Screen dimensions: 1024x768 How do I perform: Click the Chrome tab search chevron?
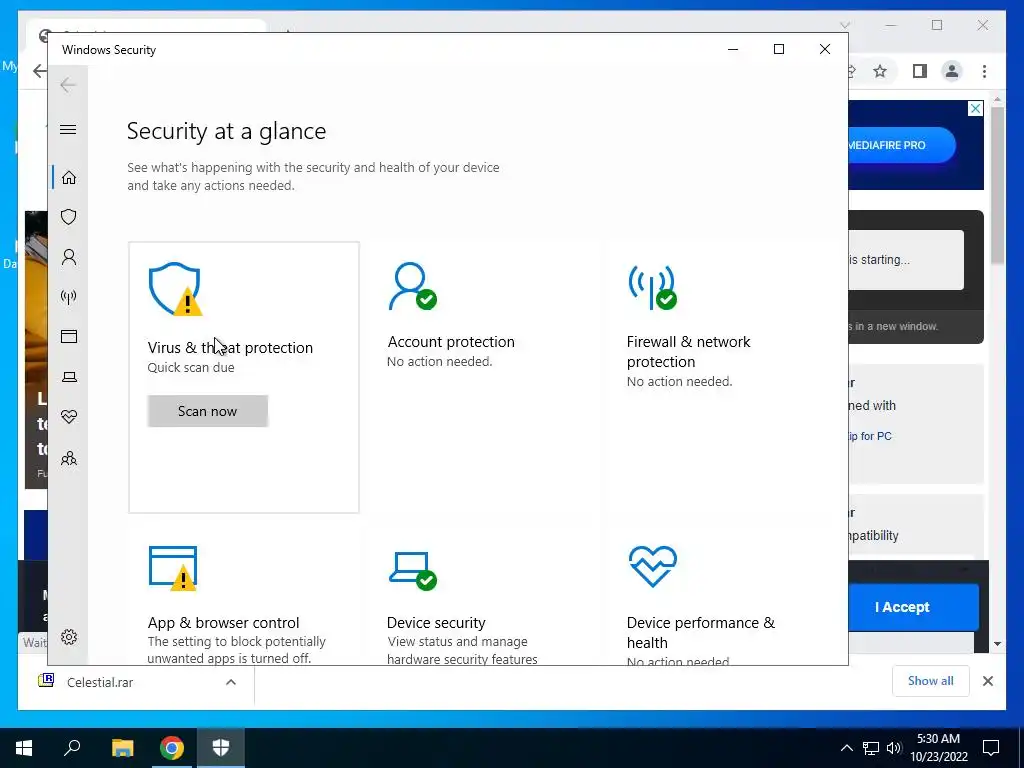(844, 25)
